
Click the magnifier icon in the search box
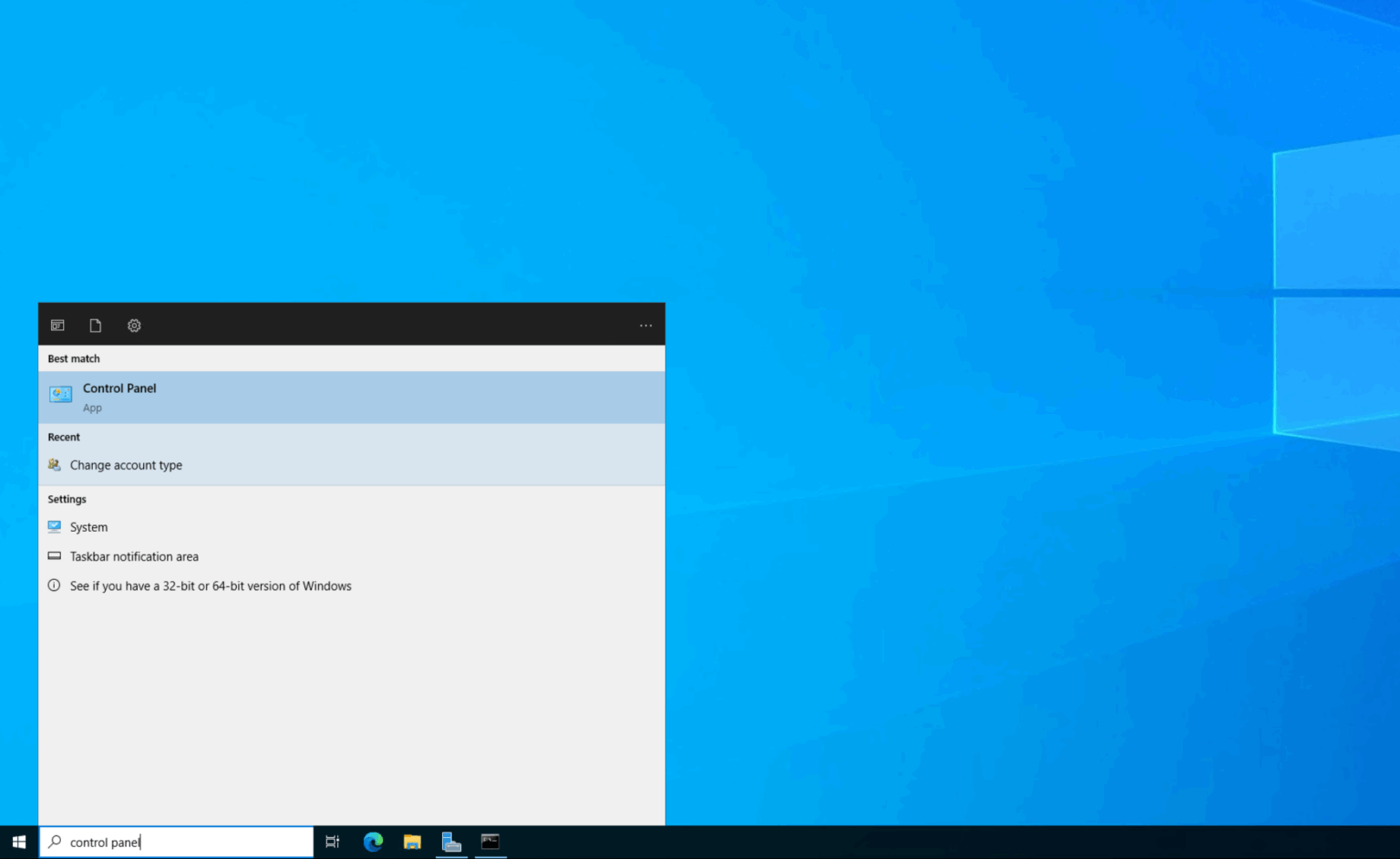pyautogui.click(x=54, y=842)
